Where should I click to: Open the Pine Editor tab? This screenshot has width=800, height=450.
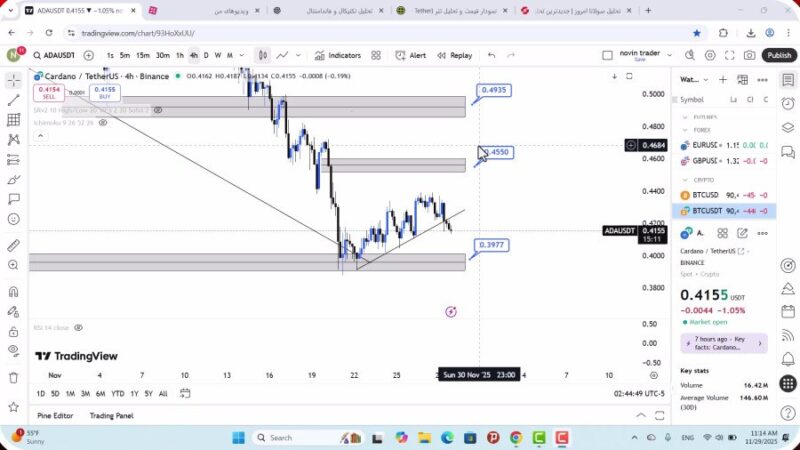coord(55,415)
